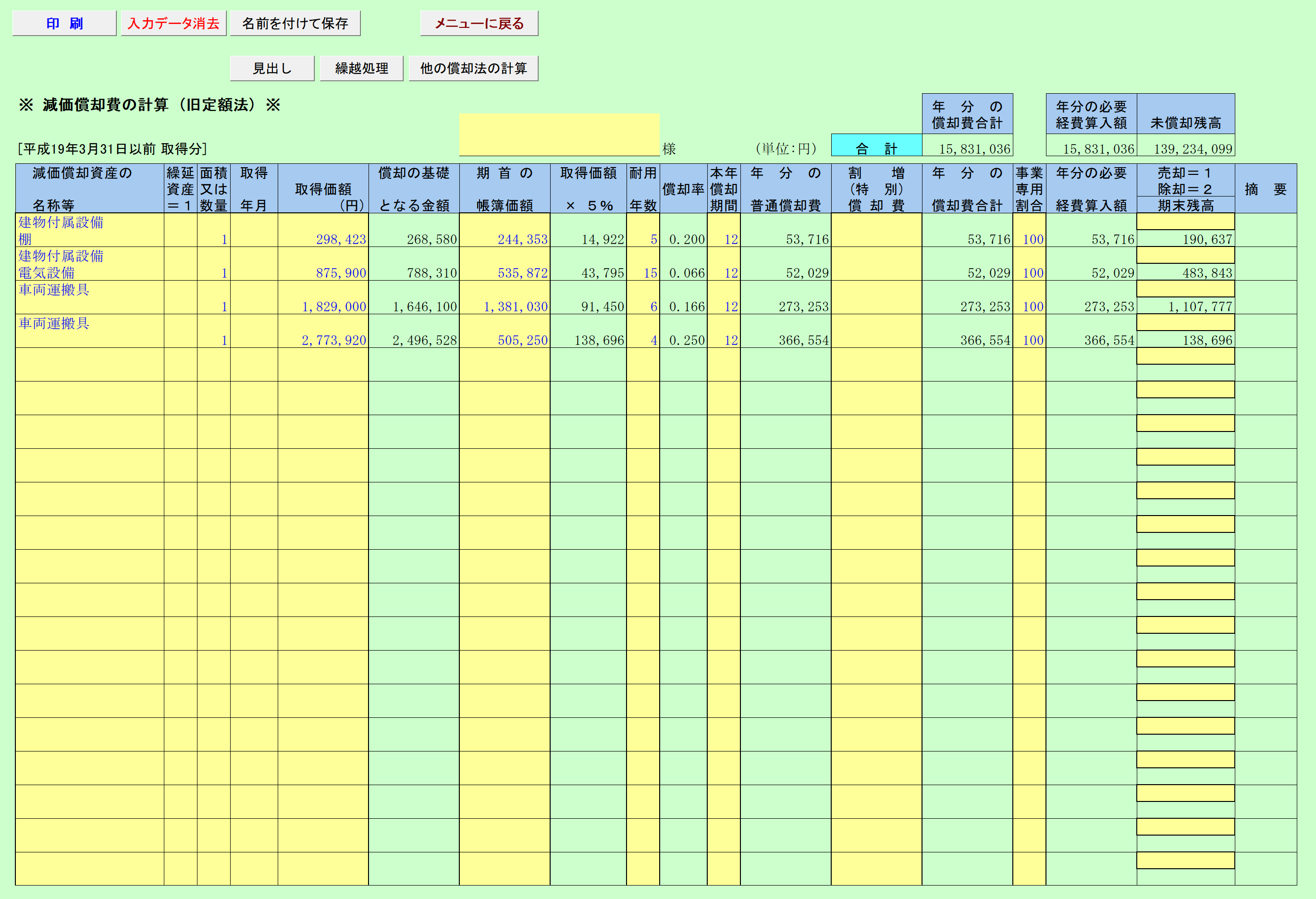Select opening book value 535,872
Screen dimensions: 1316x899
click(504, 264)
